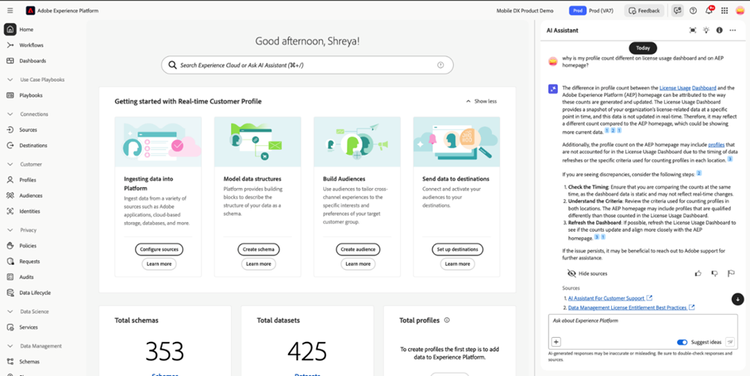The height and width of the screenshot is (376, 750).
Task: Open Services in the sidebar
Action: (28, 327)
